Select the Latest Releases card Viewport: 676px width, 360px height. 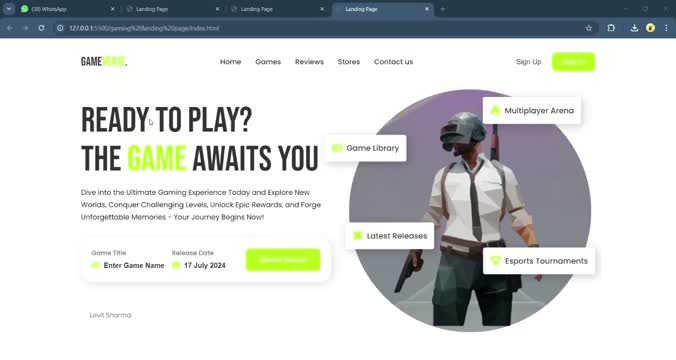(x=390, y=236)
